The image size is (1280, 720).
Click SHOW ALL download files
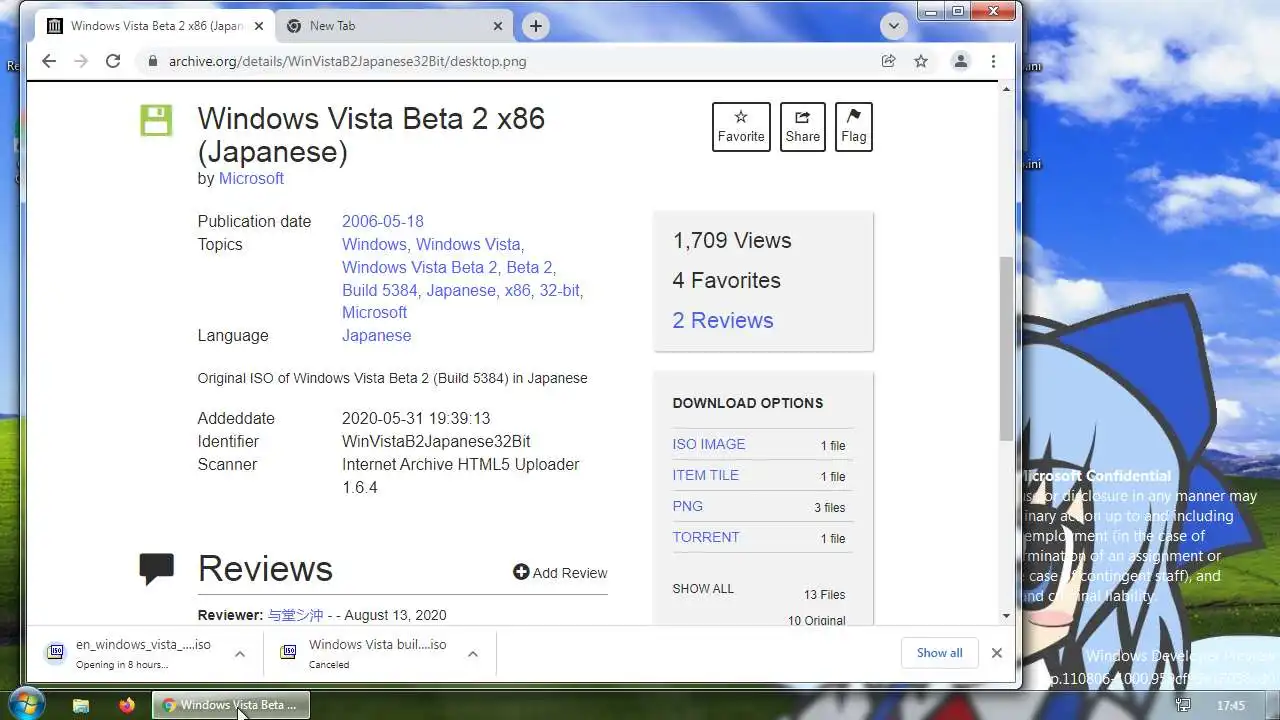coord(703,588)
